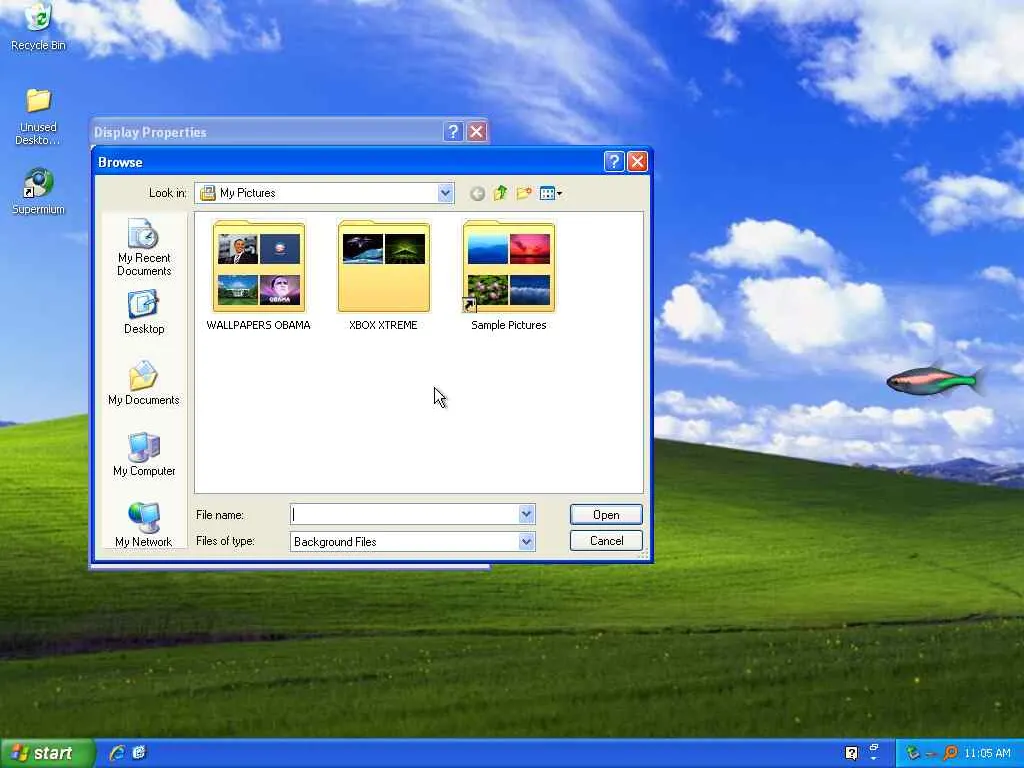Click the orange magnifier tray icon

coord(951,753)
